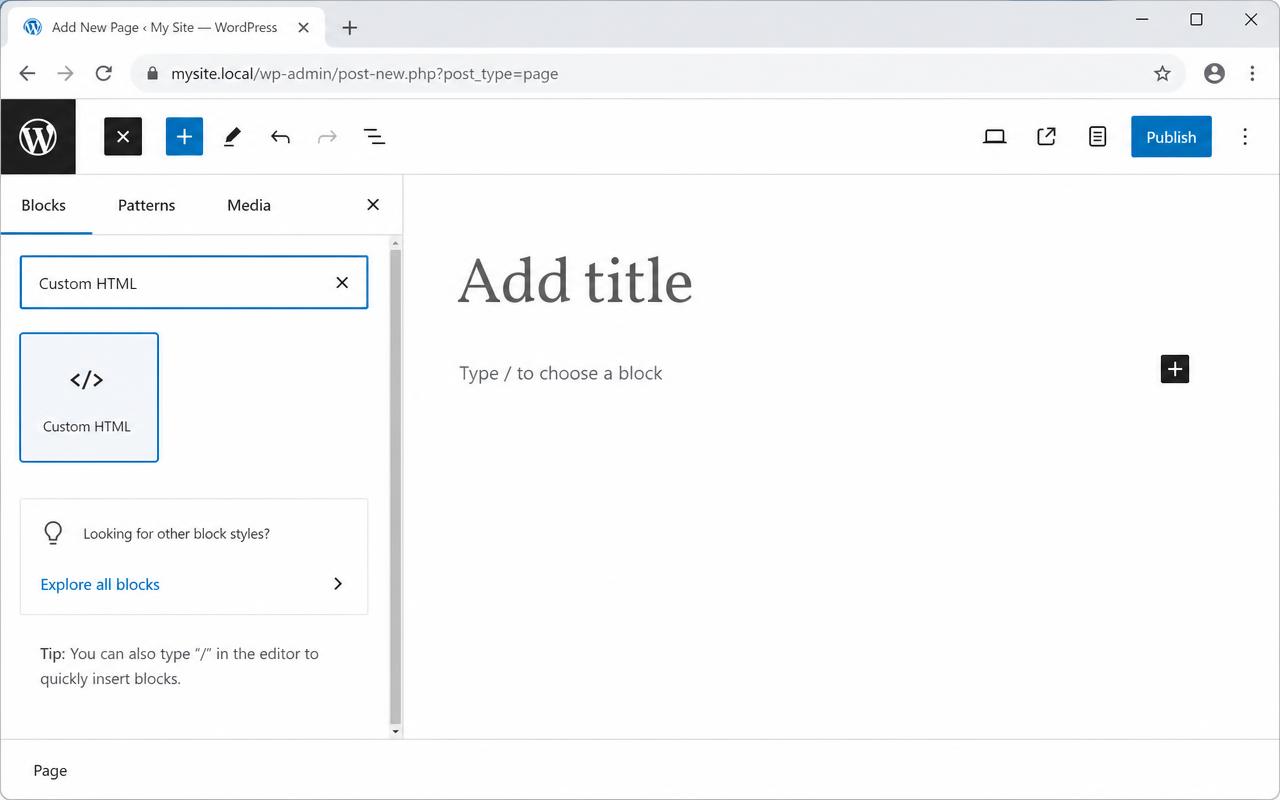Switch to the Blocks tab
This screenshot has width=1280, height=800.
[x=44, y=205]
